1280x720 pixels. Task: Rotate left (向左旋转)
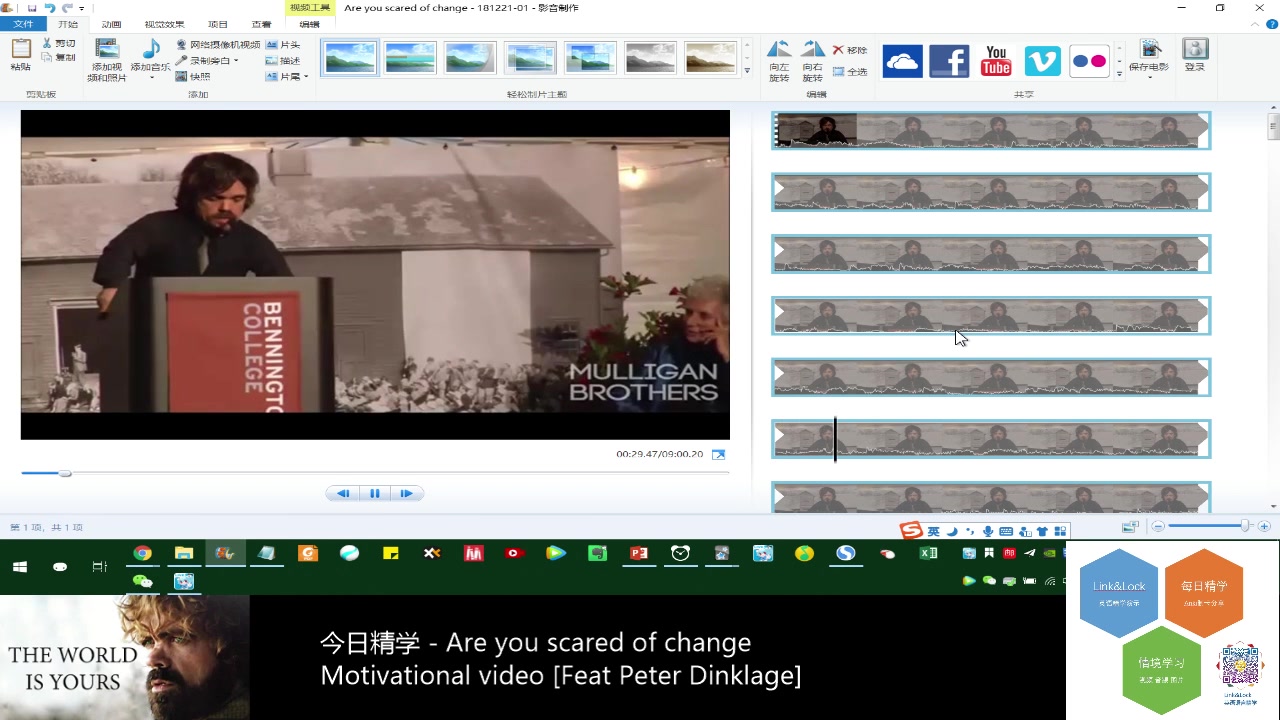coord(779,60)
